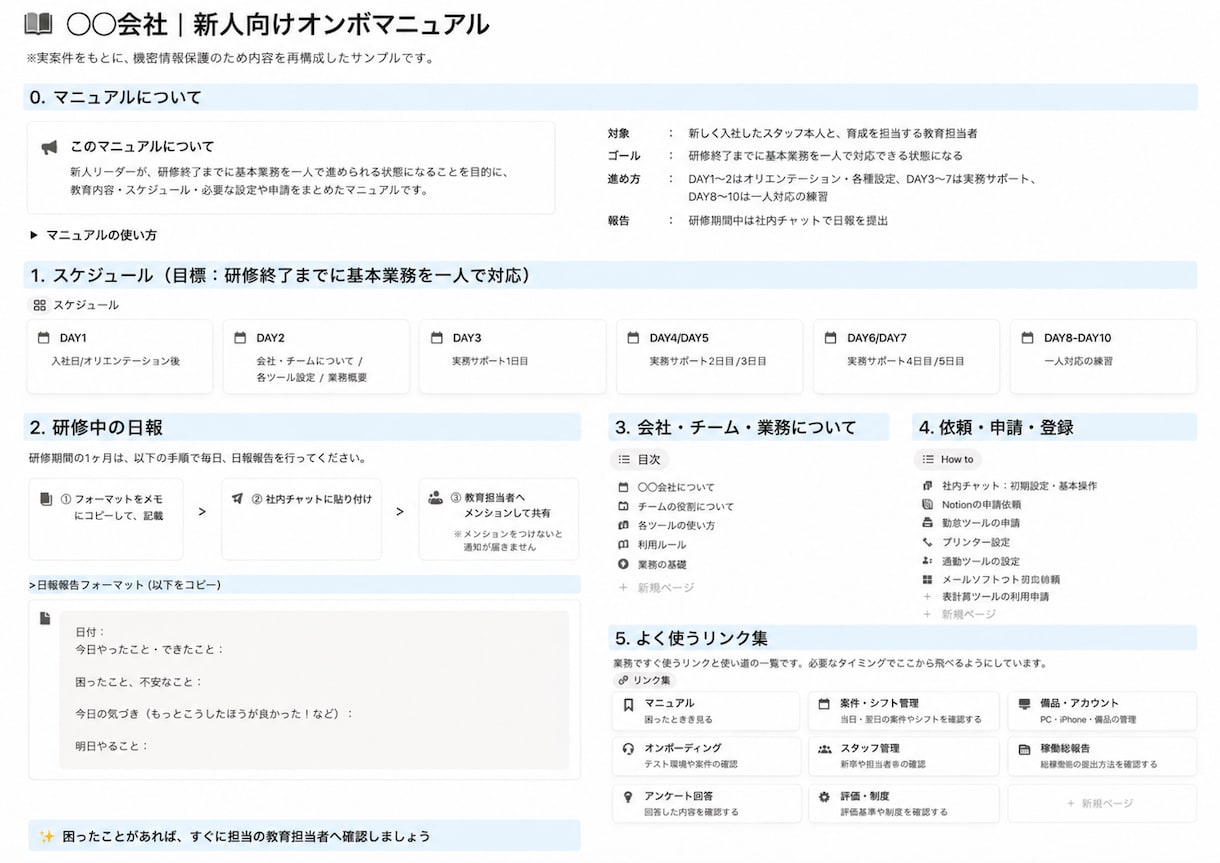Click the gear icon on 評価・制度 card
This screenshot has height=863, width=1220.
pyautogui.click(x=824, y=797)
